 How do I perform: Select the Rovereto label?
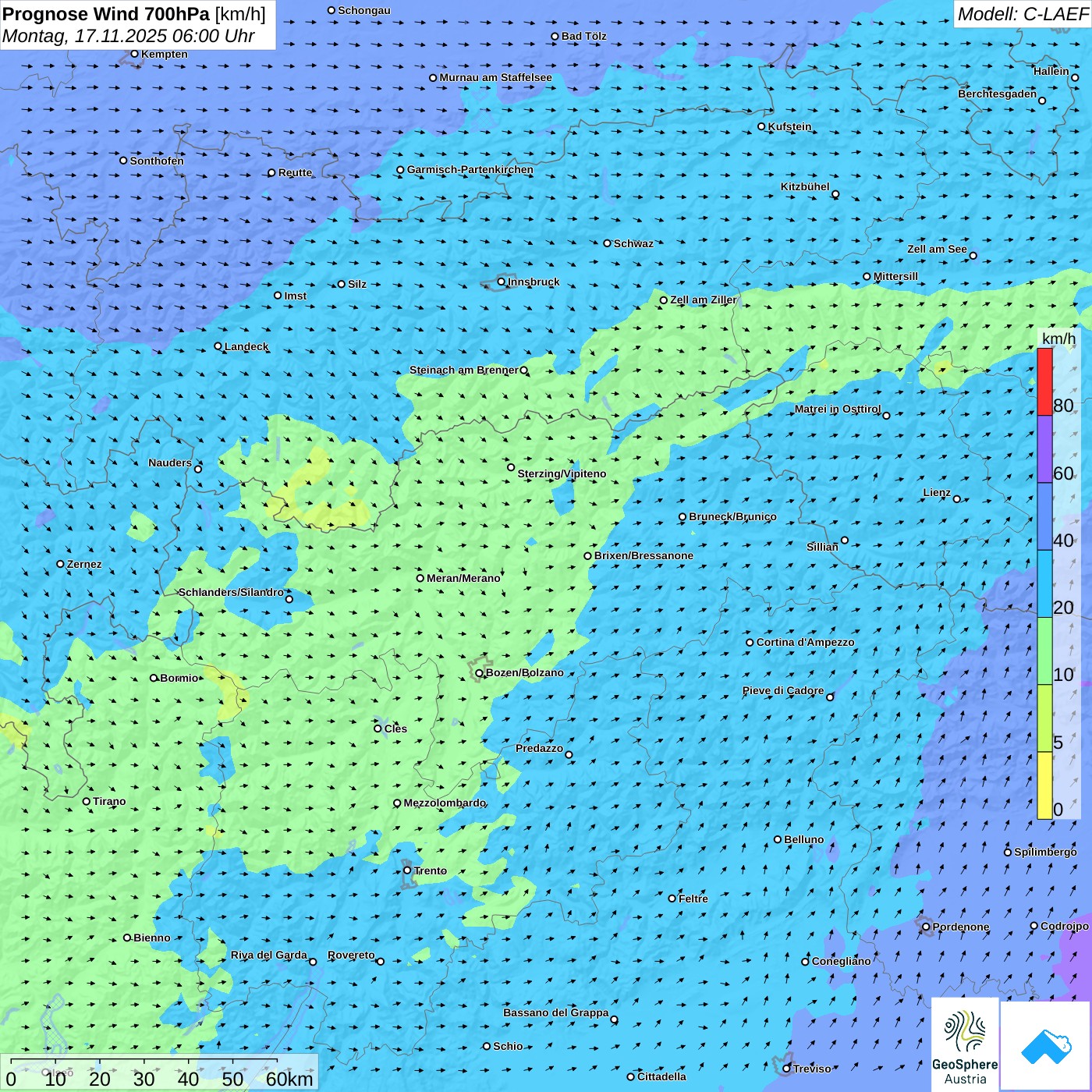click(x=351, y=955)
